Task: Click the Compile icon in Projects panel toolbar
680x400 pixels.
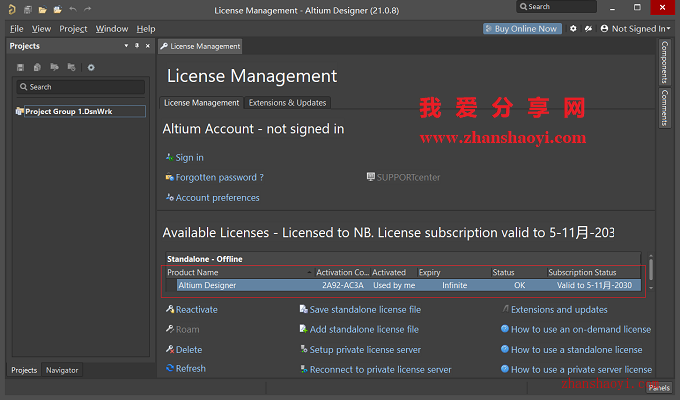Action: (x=37, y=67)
